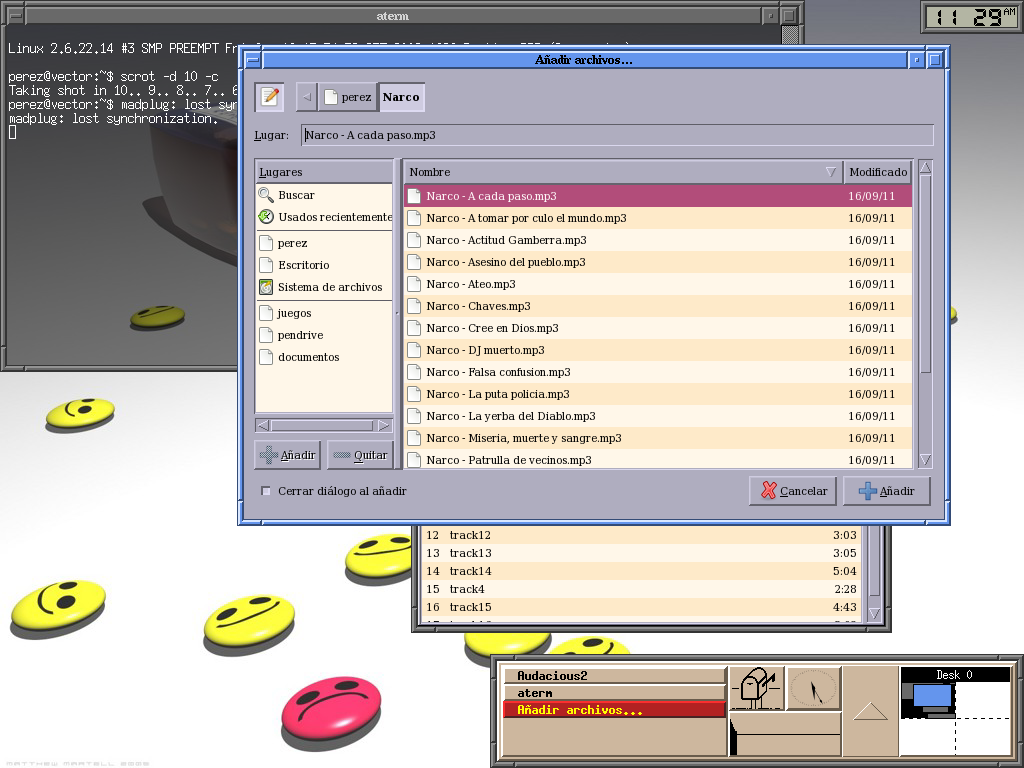Switch to Audacious2 in the window list
1024x768 pixels.
click(x=615, y=676)
